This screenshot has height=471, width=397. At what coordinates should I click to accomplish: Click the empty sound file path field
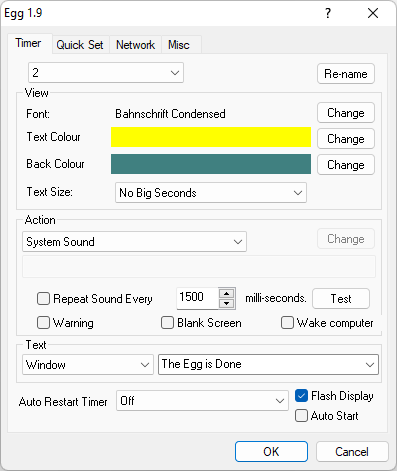[x=199, y=267]
